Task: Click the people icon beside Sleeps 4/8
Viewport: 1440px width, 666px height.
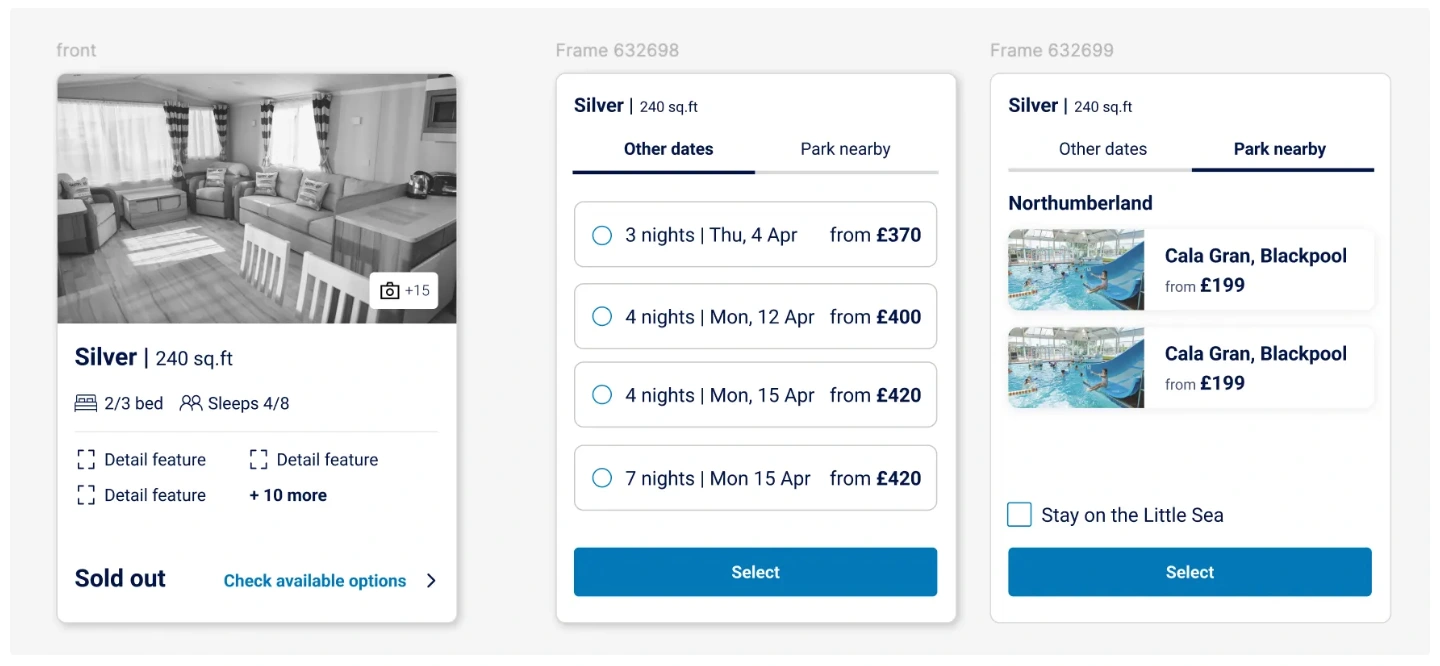Action: click(190, 403)
